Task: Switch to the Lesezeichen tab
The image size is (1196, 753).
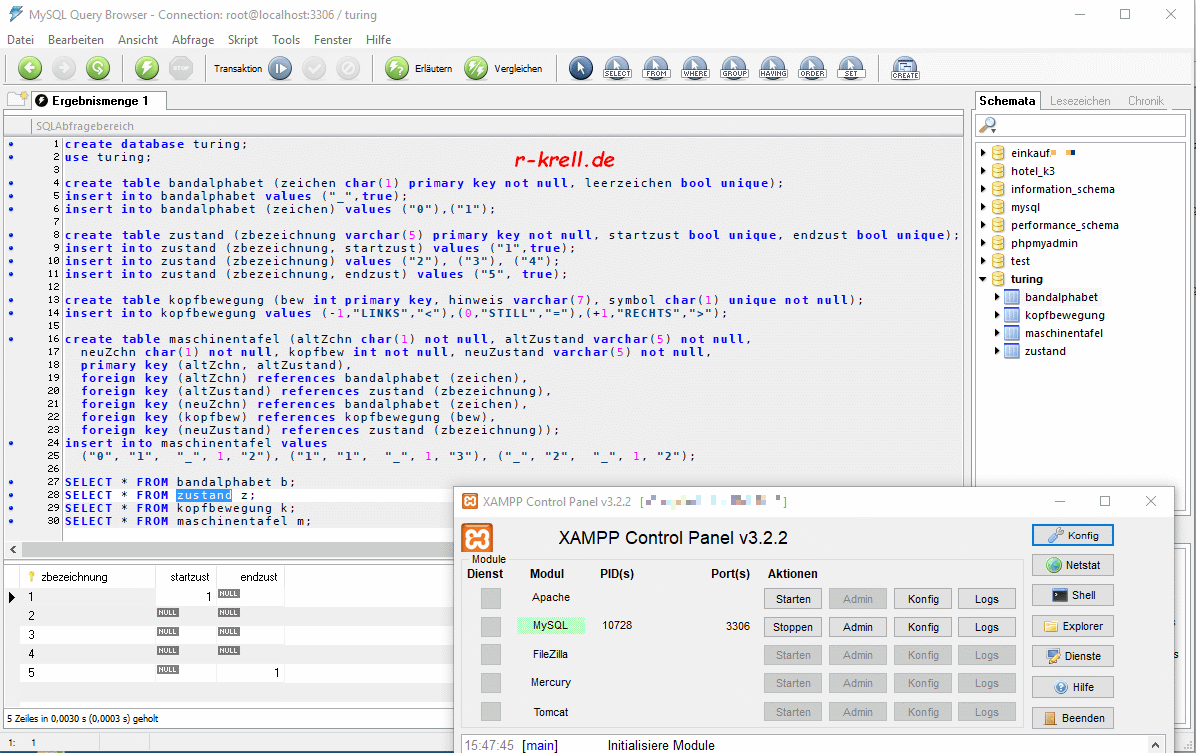Action: click(x=1080, y=101)
